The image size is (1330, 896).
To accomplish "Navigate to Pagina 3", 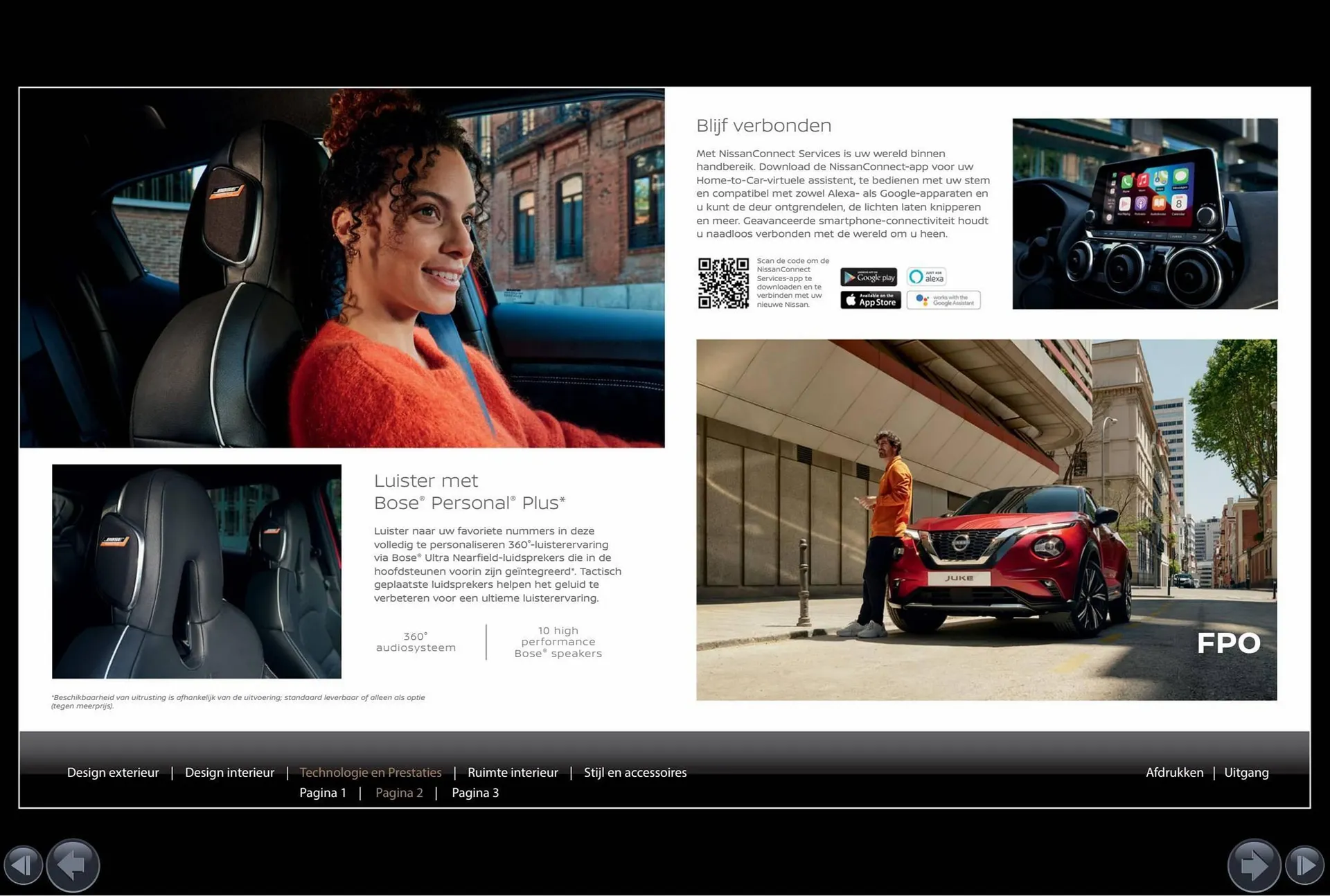I will (475, 793).
